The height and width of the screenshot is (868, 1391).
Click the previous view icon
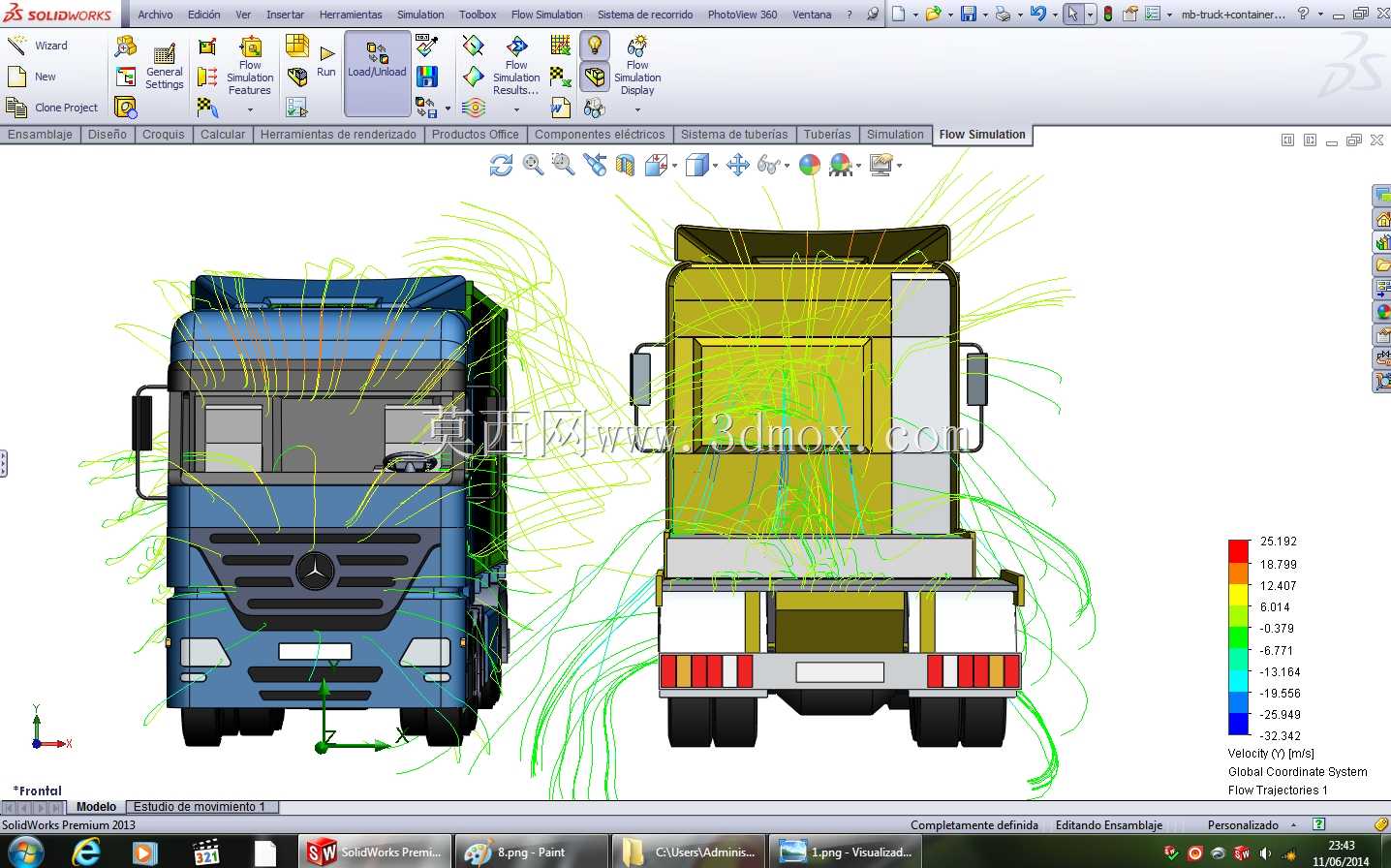594,166
